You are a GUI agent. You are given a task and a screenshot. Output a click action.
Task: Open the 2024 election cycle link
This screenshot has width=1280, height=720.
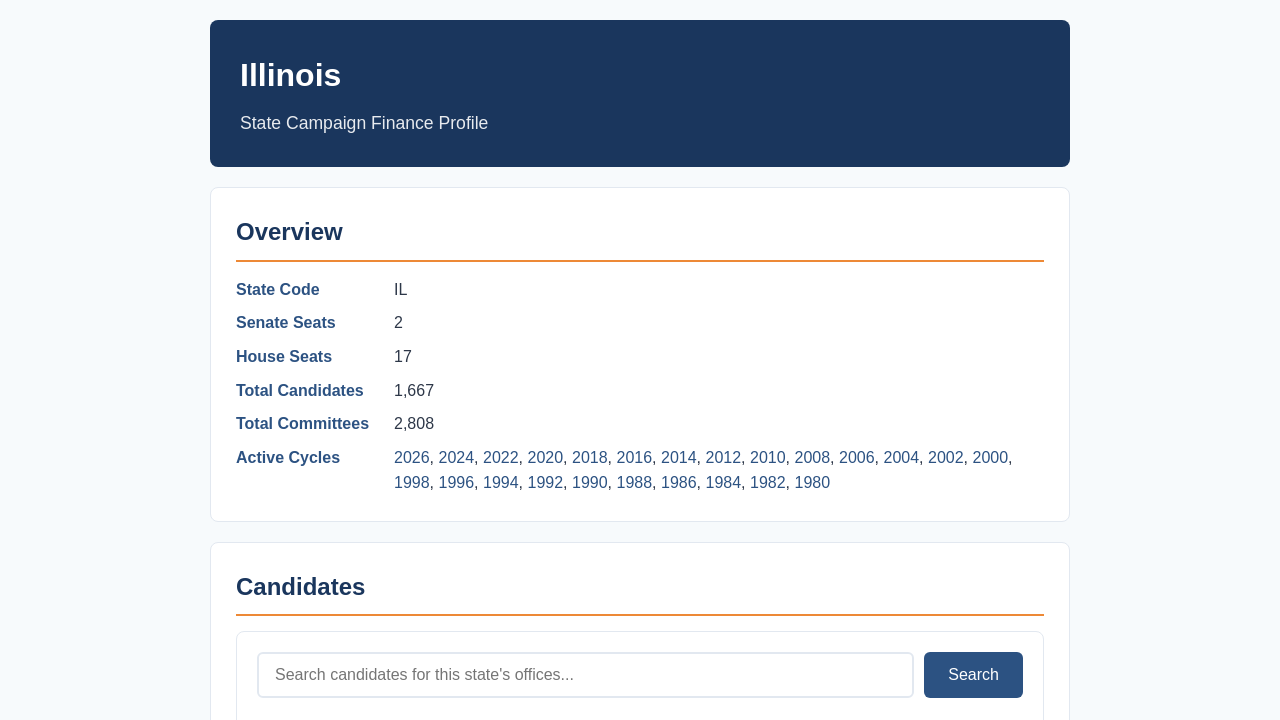[x=456, y=458]
